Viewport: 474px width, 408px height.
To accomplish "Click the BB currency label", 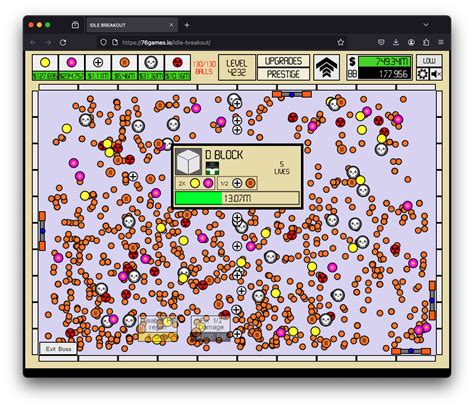I will (352, 74).
